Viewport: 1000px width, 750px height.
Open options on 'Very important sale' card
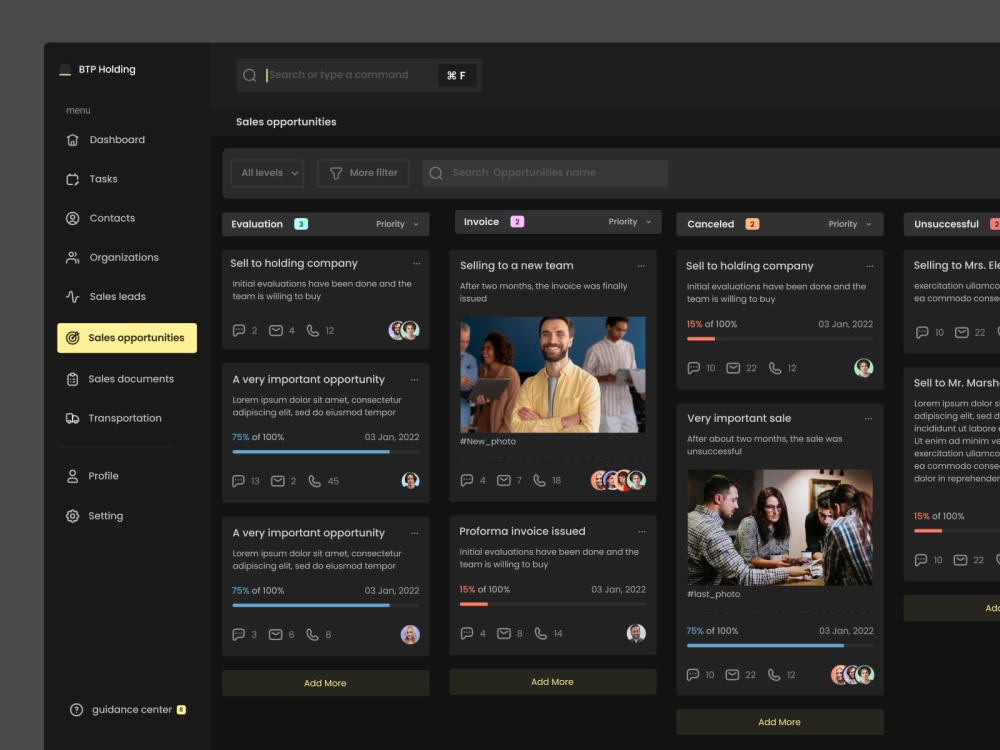(x=868, y=418)
